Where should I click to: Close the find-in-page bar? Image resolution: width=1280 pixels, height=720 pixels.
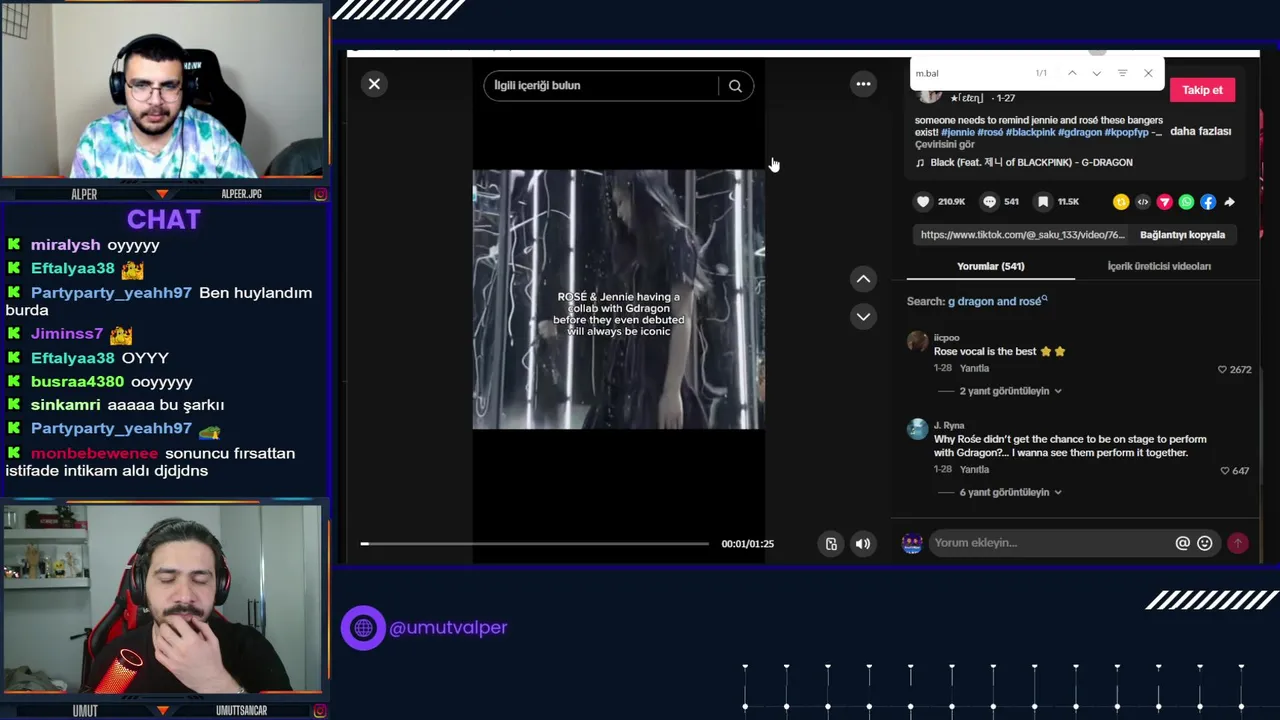1148,73
